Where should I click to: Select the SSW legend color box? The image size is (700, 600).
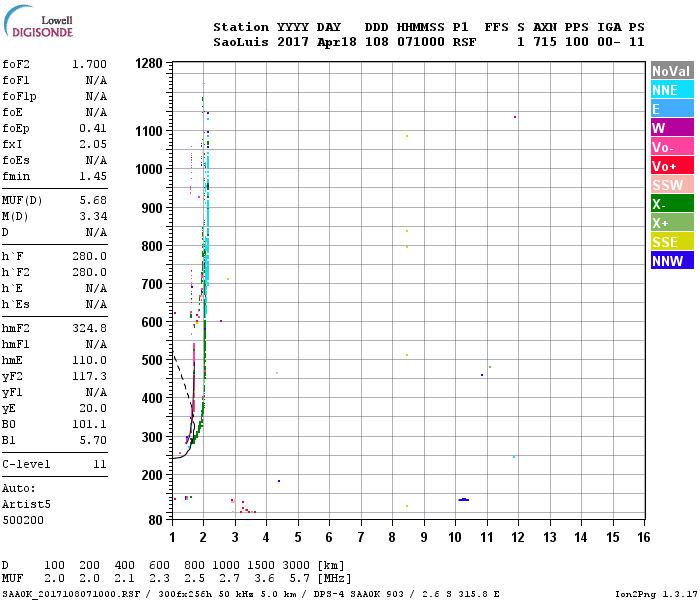pyautogui.click(x=671, y=185)
